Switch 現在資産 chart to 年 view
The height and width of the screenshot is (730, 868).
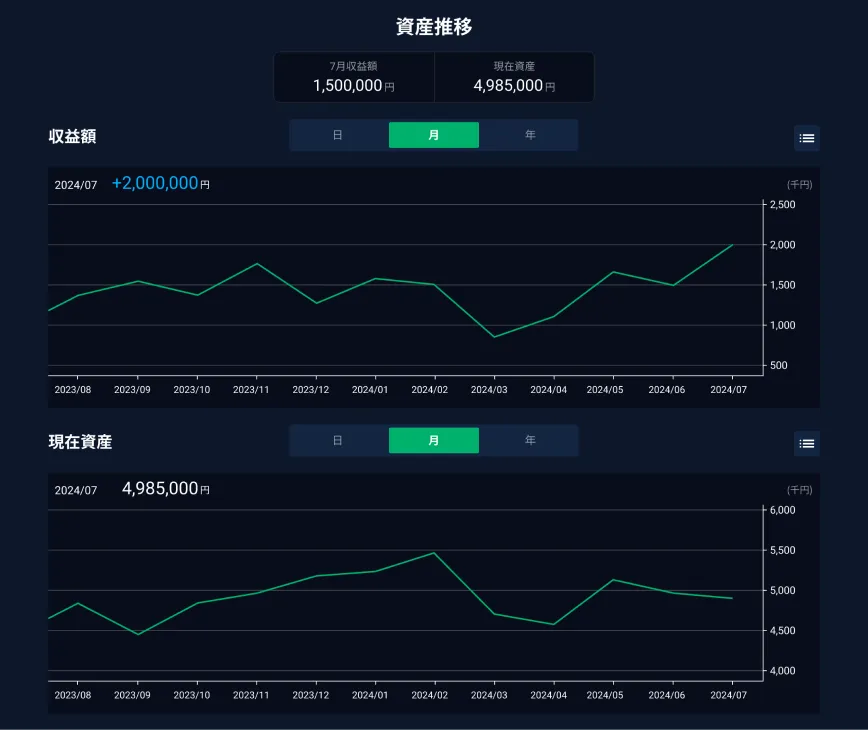[x=530, y=441]
